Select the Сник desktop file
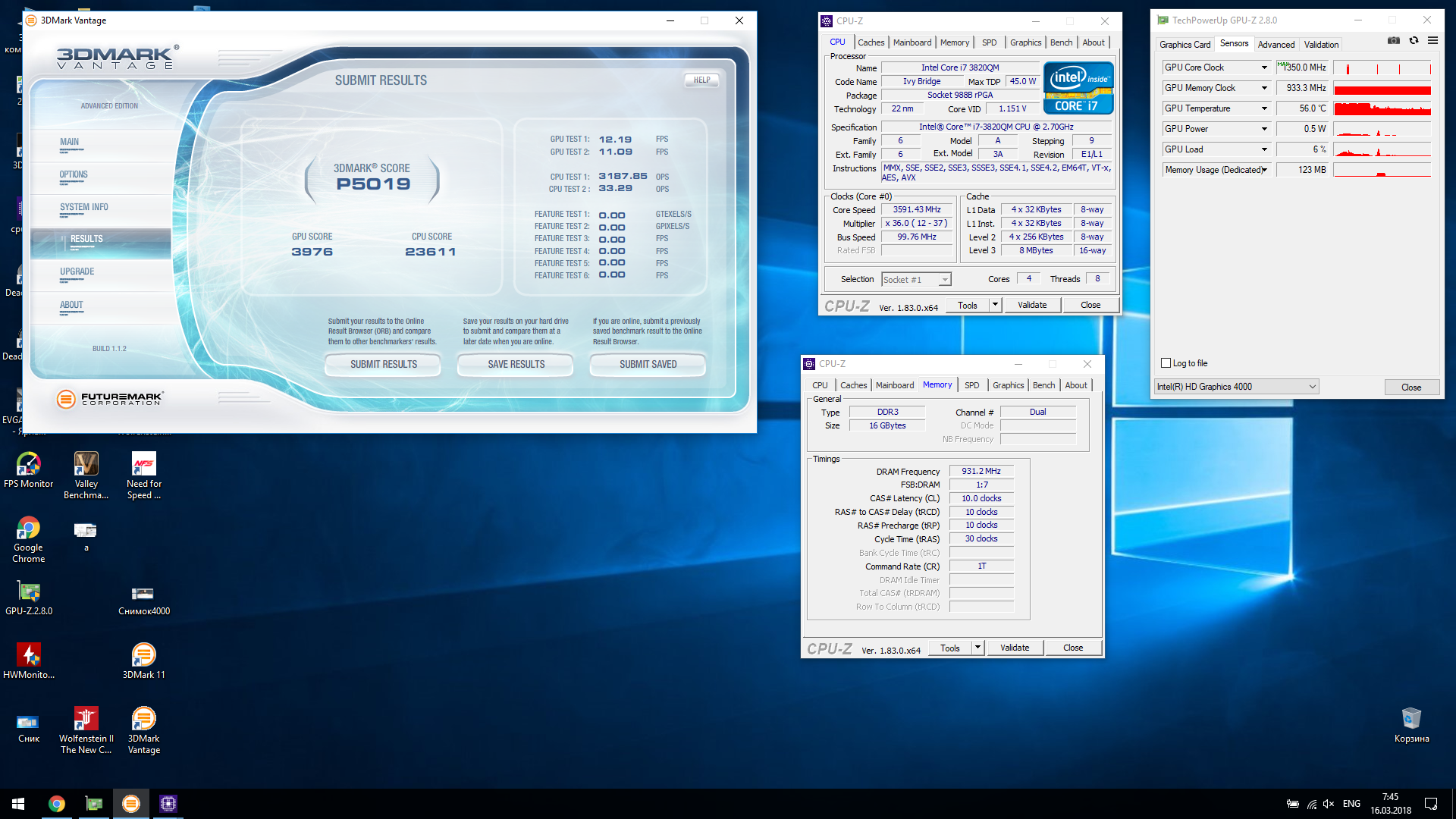 pos(29,728)
